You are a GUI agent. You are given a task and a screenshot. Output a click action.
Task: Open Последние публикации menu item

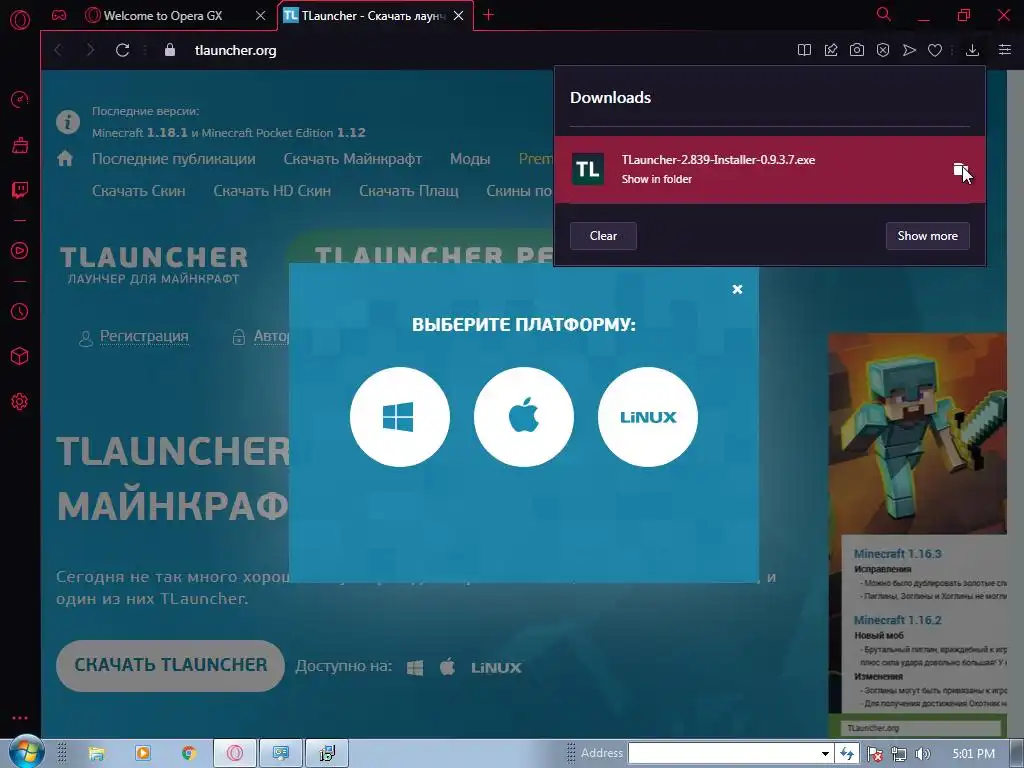[x=174, y=159]
